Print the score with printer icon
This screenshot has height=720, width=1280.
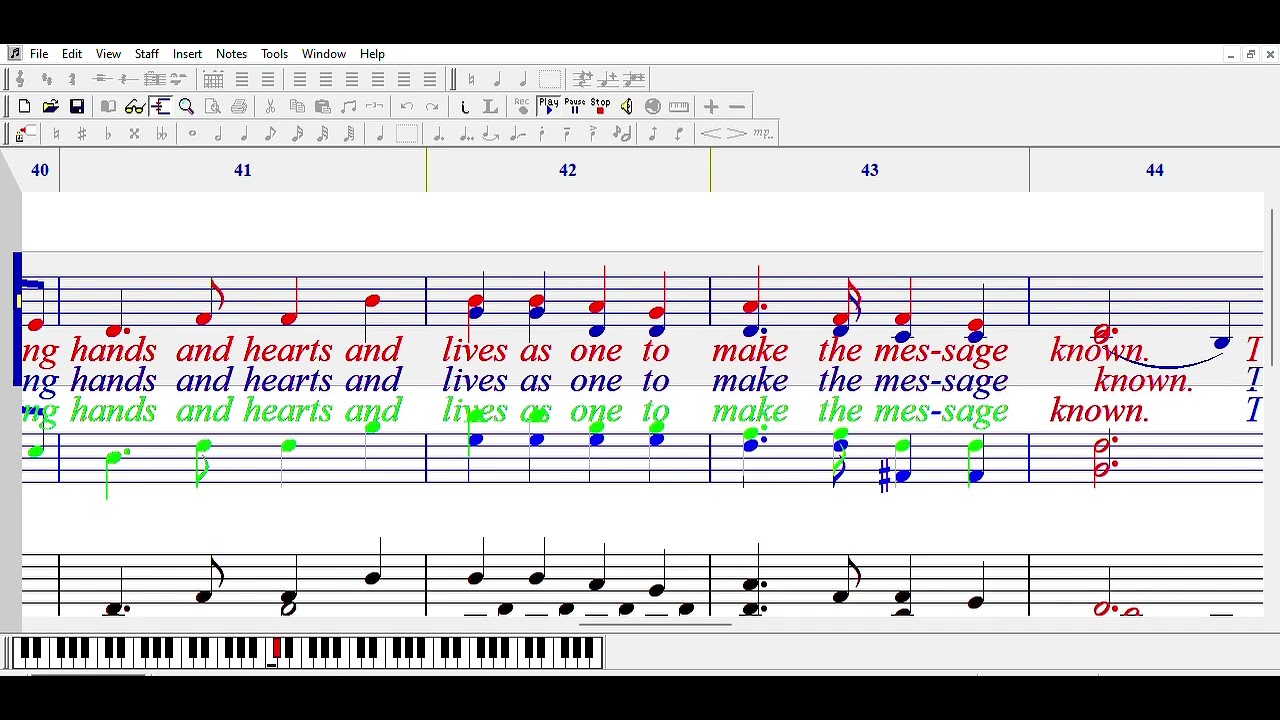point(239,106)
